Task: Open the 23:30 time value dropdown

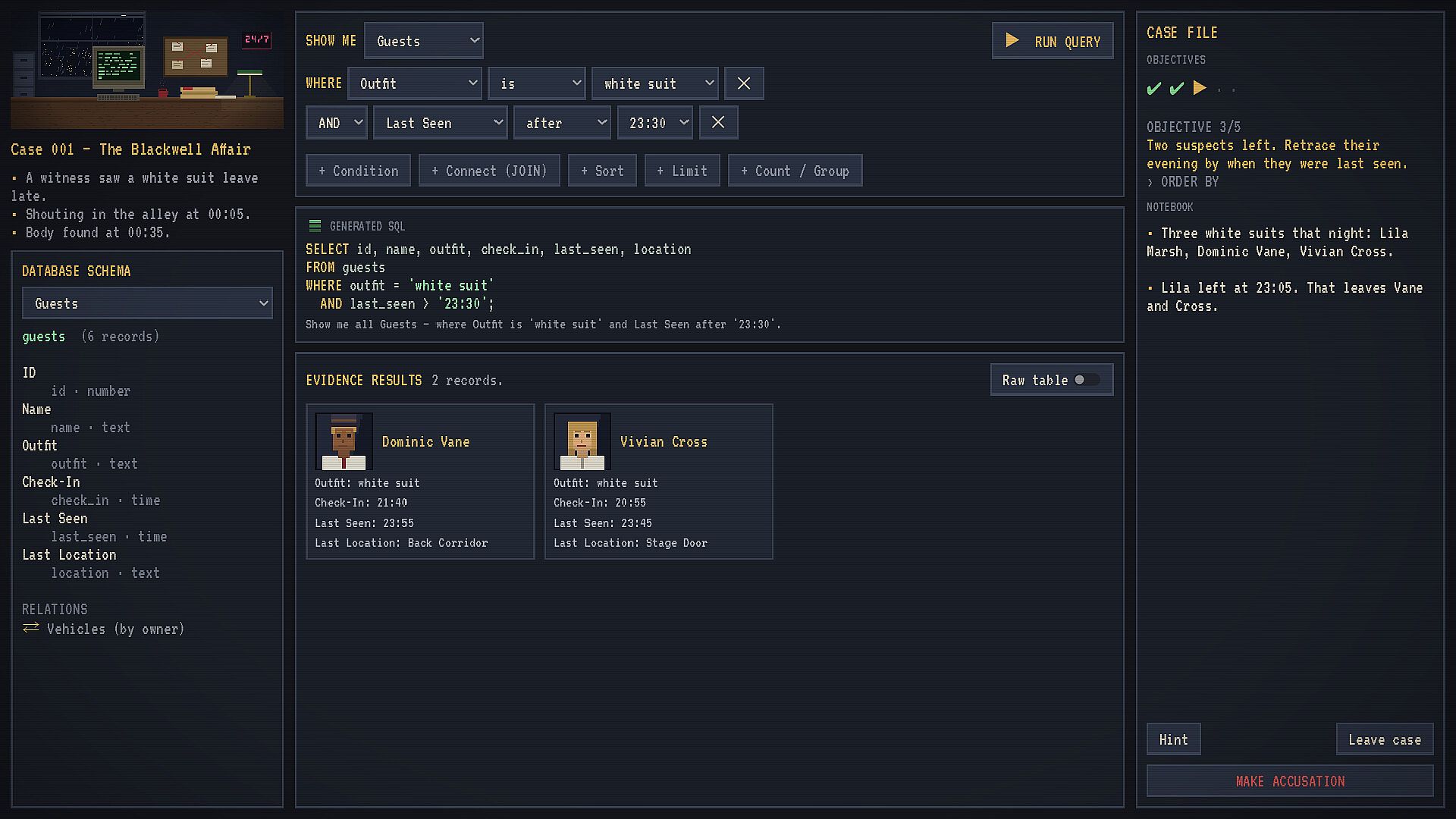Action: (x=655, y=123)
